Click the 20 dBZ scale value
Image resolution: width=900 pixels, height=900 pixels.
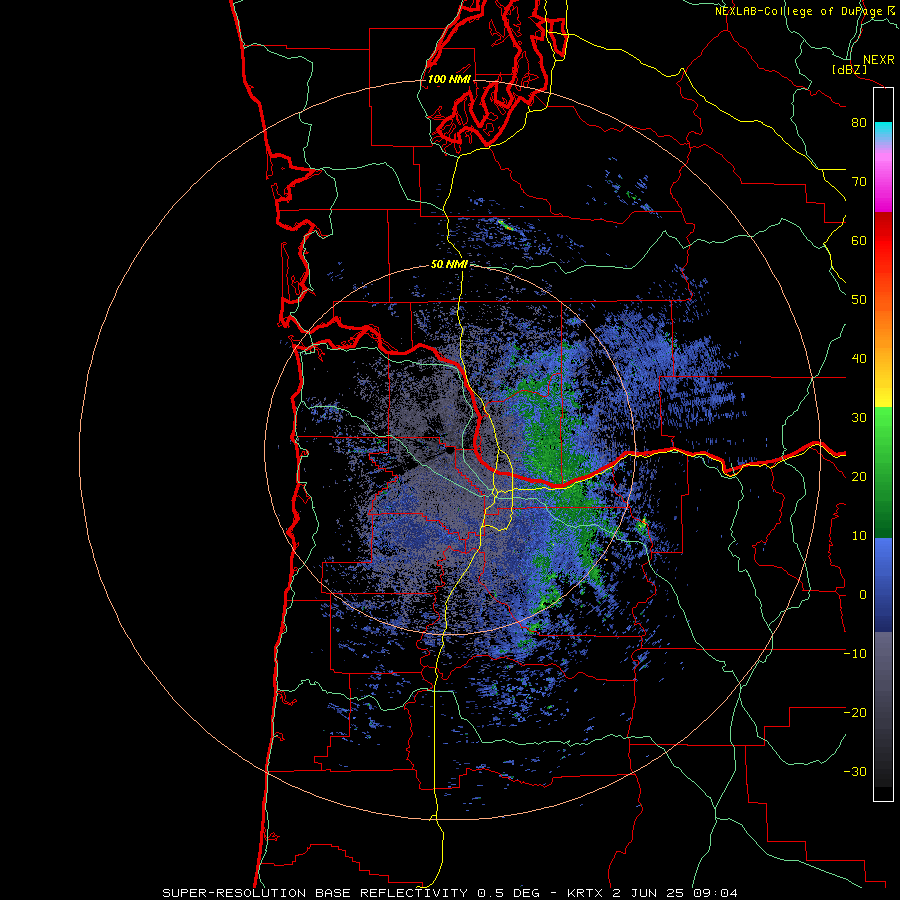[x=859, y=477]
